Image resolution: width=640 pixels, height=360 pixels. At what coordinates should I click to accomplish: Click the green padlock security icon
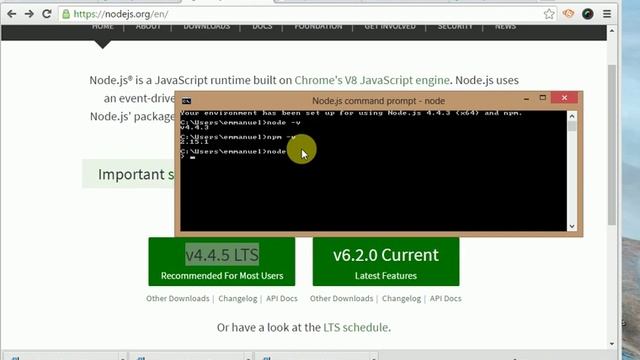(66, 14)
